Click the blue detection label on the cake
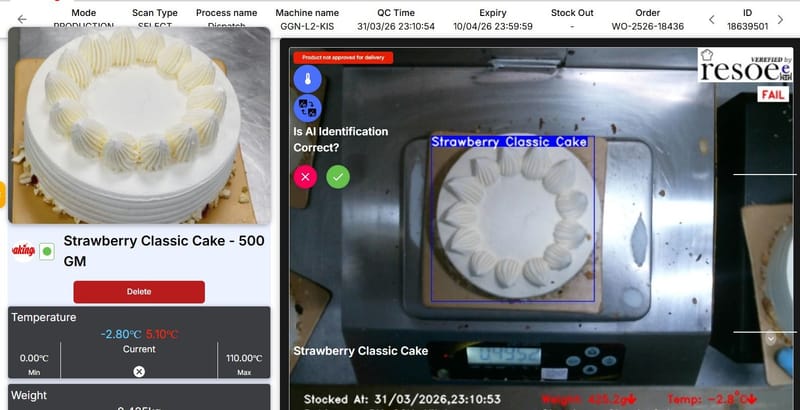This screenshot has width=800, height=410. click(509, 142)
